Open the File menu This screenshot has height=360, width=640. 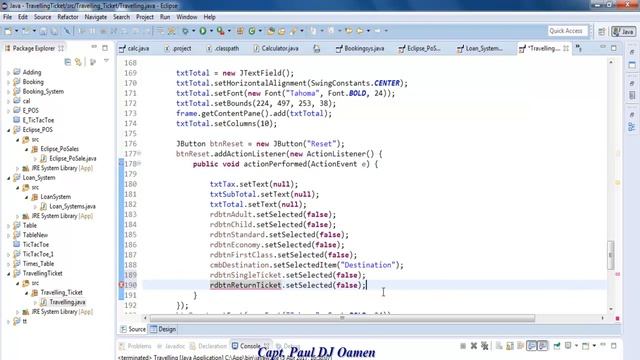click(7, 17)
